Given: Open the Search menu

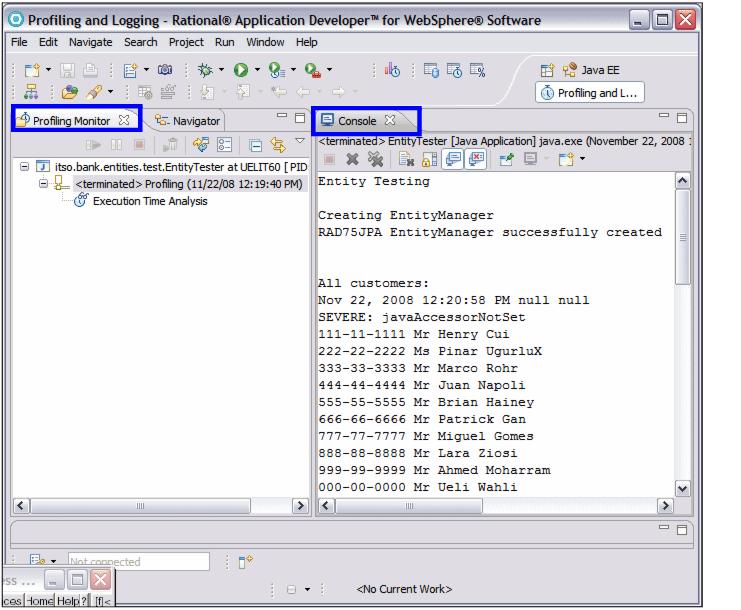Looking at the screenshot, I should click(140, 42).
